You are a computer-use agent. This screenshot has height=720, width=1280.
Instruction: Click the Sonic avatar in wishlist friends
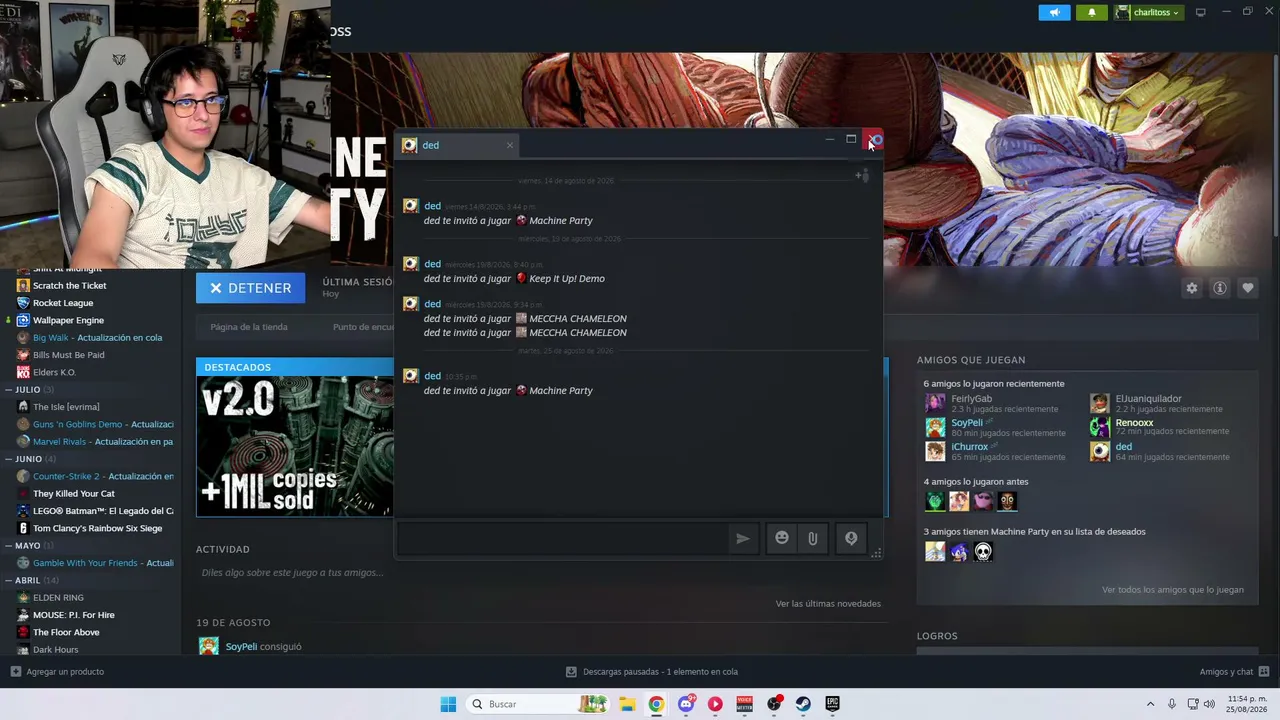pos(959,551)
